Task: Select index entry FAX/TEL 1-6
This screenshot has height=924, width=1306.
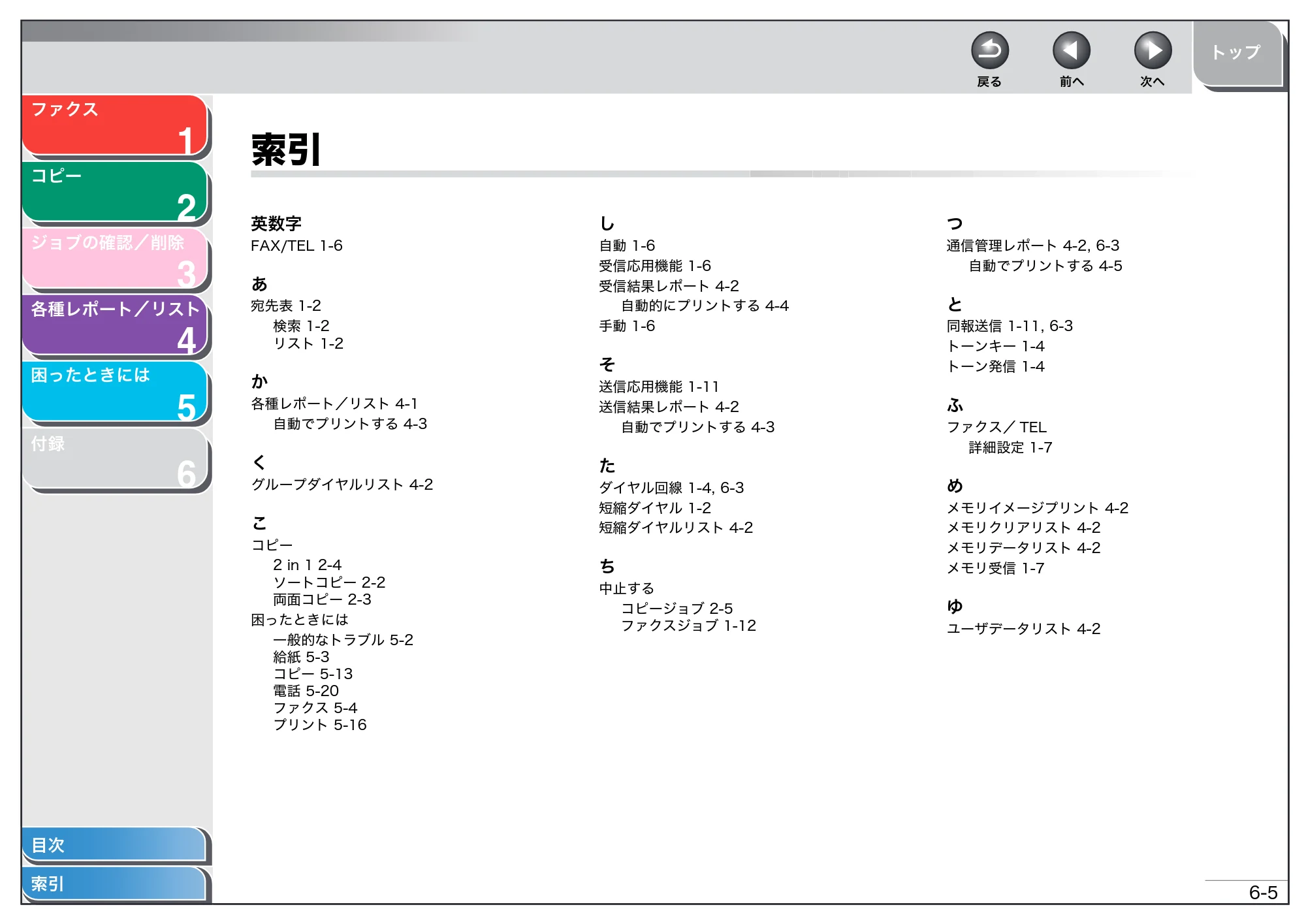Action: click(296, 246)
